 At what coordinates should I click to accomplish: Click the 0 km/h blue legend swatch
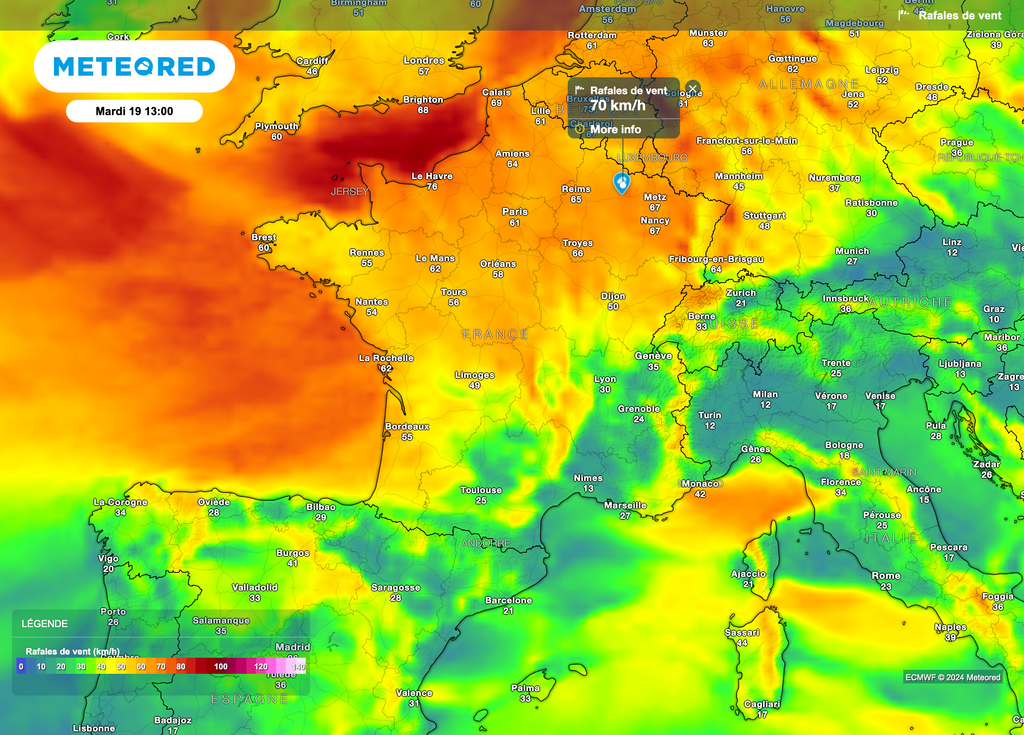(21, 666)
